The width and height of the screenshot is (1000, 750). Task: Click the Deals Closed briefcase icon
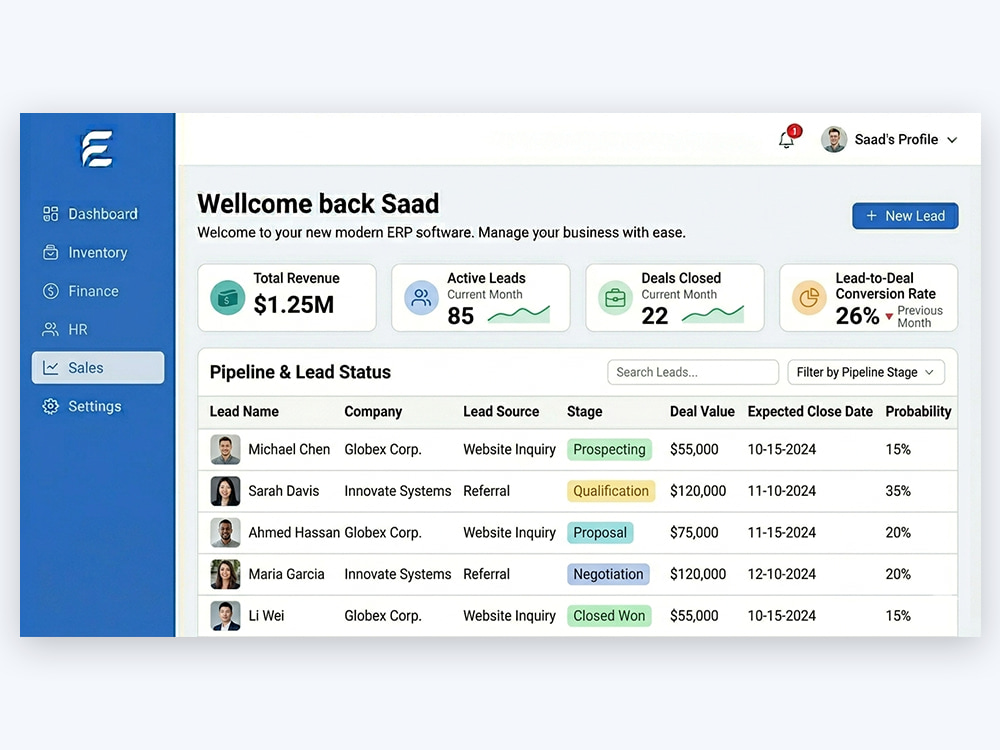[x=615, y=298]
